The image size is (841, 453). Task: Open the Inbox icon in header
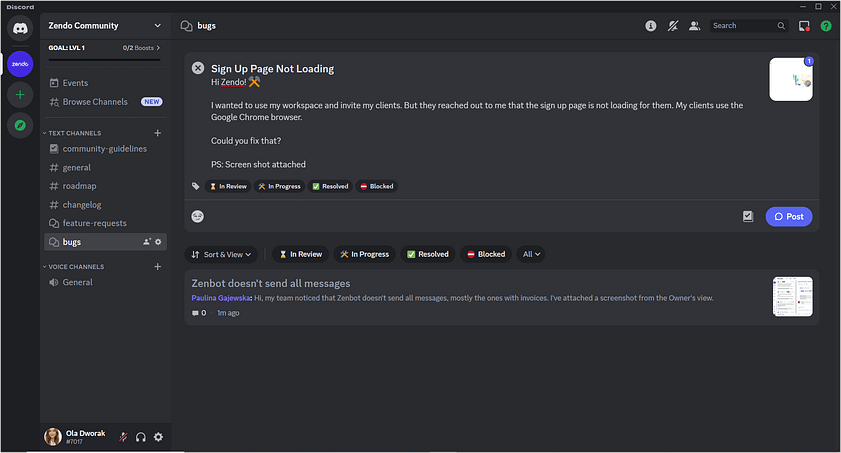(804, 26)
